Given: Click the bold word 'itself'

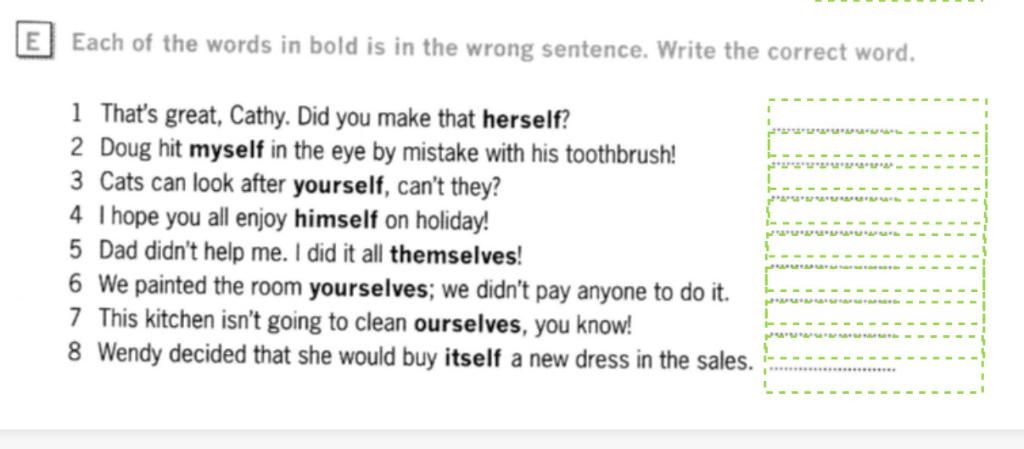Looking at the screenshot, I should 473,359.
